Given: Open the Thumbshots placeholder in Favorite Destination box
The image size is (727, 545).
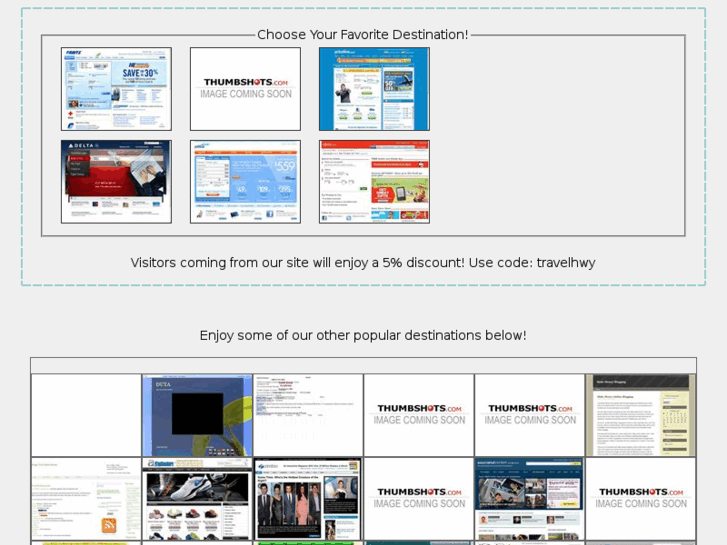Looking at the screenshot, I should click(245, 89).
